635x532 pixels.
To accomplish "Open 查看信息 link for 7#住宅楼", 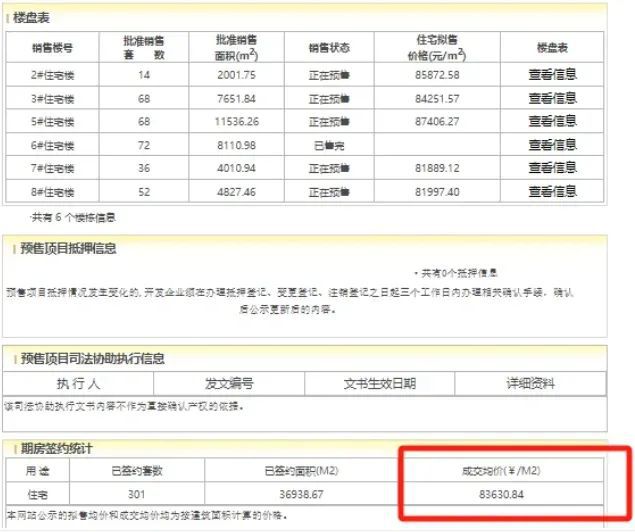I will [x=552, y=168].
